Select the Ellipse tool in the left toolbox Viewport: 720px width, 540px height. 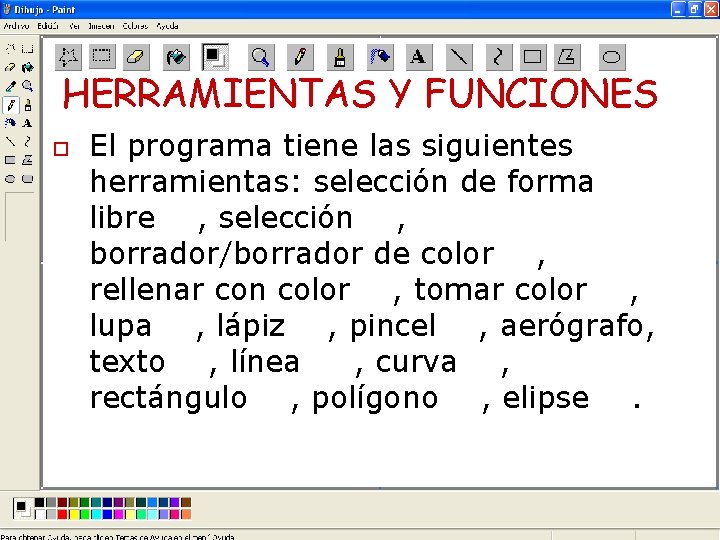(x=11, y=179)
